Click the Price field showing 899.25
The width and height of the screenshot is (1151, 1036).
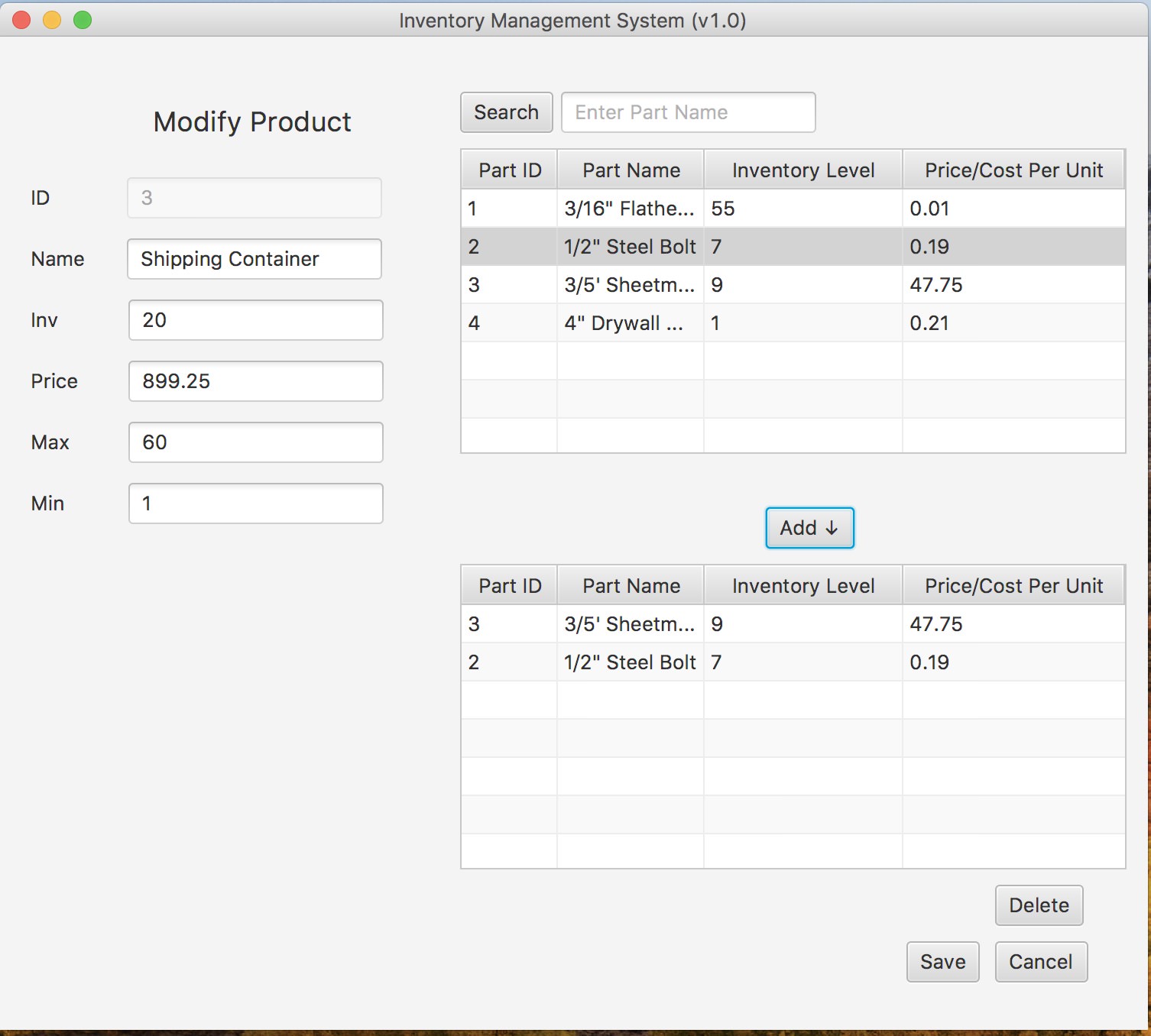click(x=255, y=381)
